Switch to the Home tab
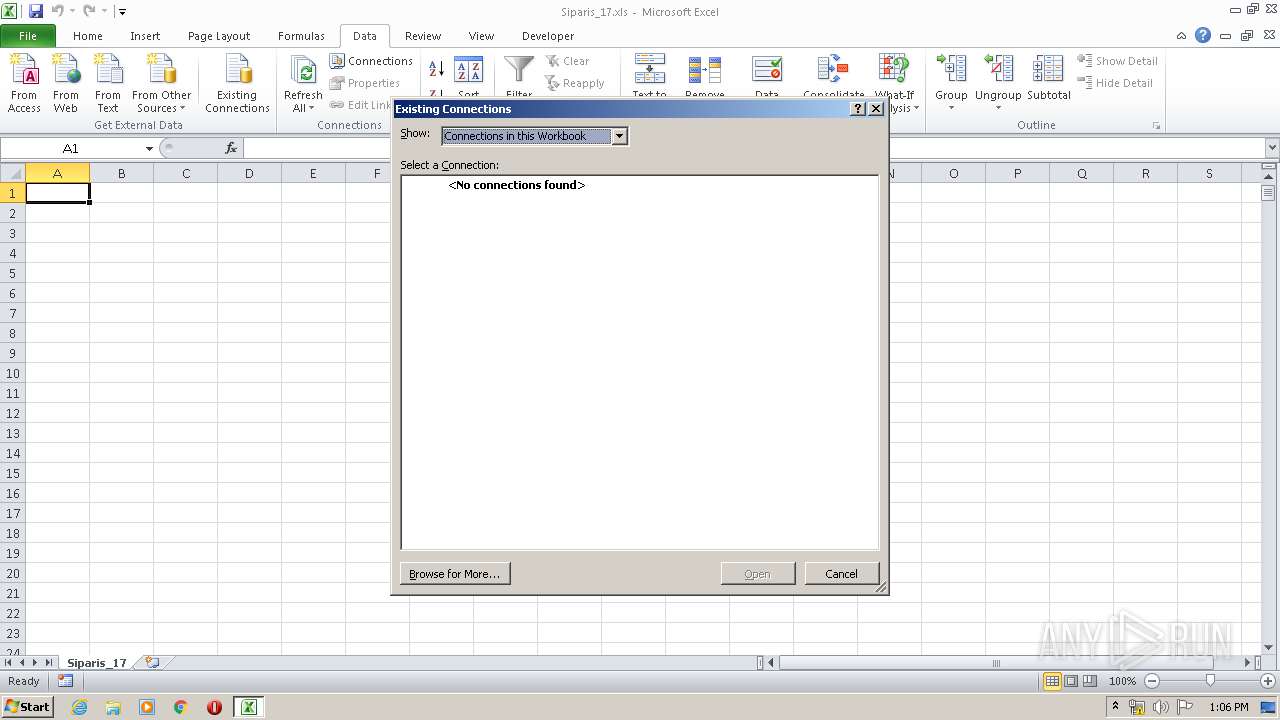This screenshot has height=720, width=1280. [88, 36]
